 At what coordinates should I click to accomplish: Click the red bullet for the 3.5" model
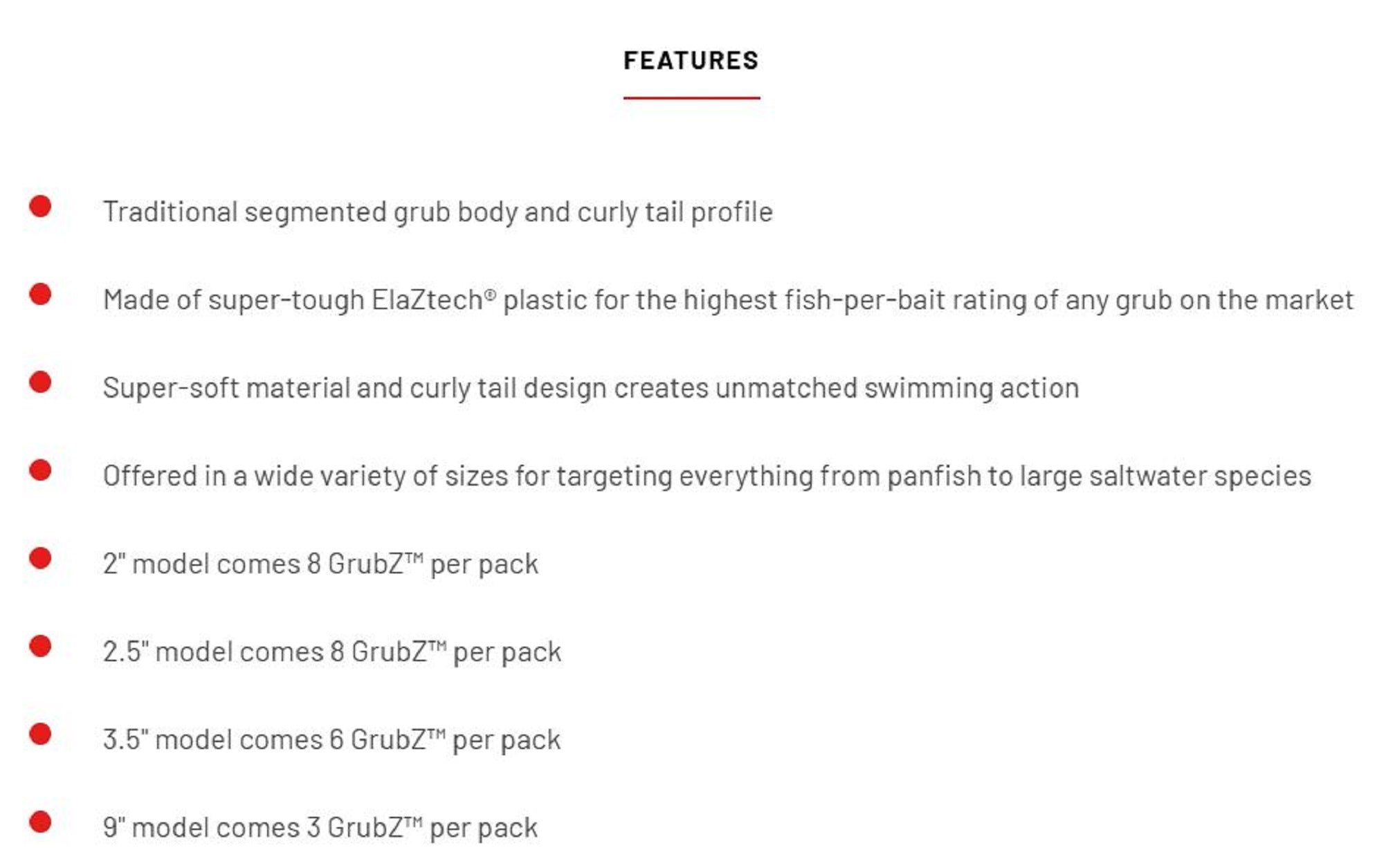[40, 734]
